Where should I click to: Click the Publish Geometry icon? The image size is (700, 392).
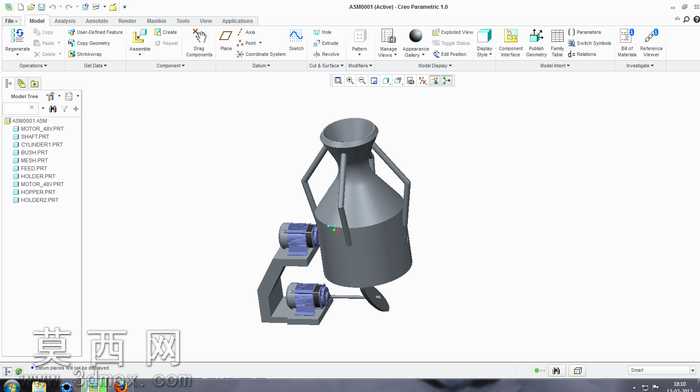[x=536, y=36]
